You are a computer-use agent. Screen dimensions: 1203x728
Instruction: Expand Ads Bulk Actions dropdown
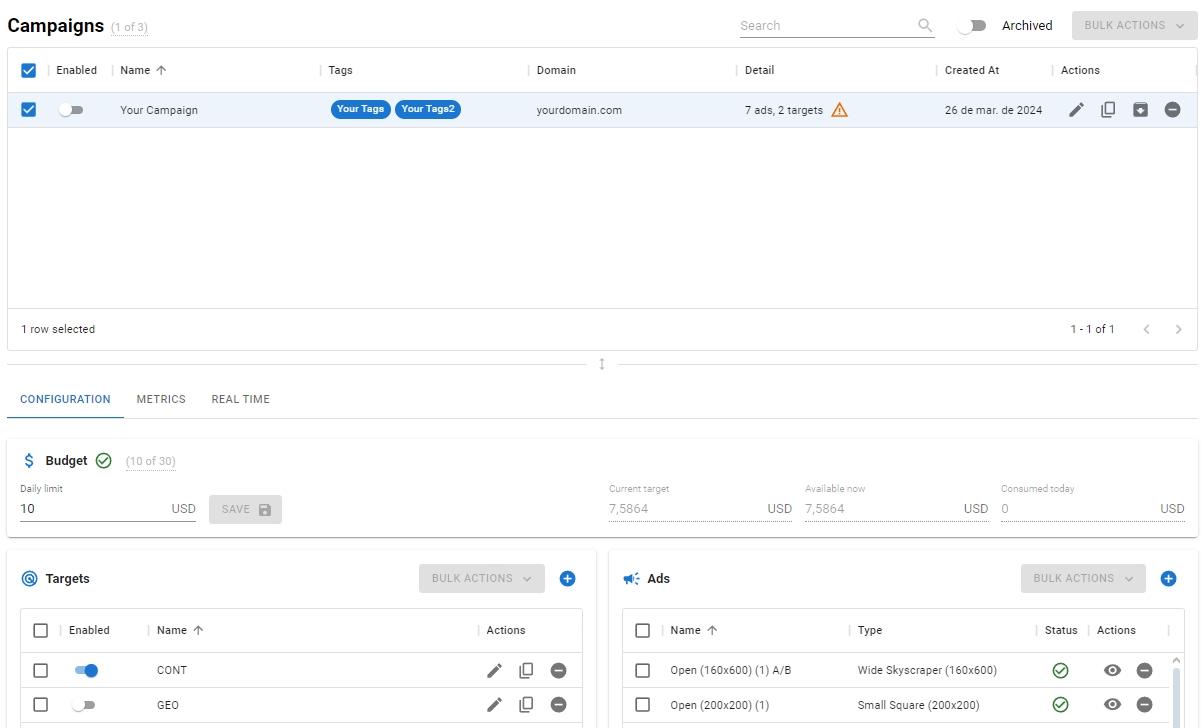pyautogui.click(x=1083, y=578)
